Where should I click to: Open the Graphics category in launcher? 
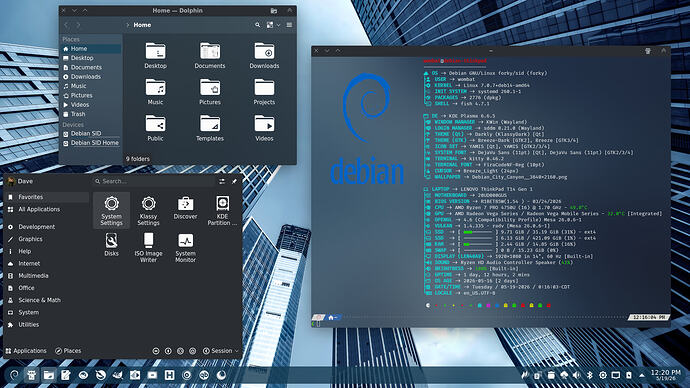coord(47,239)
